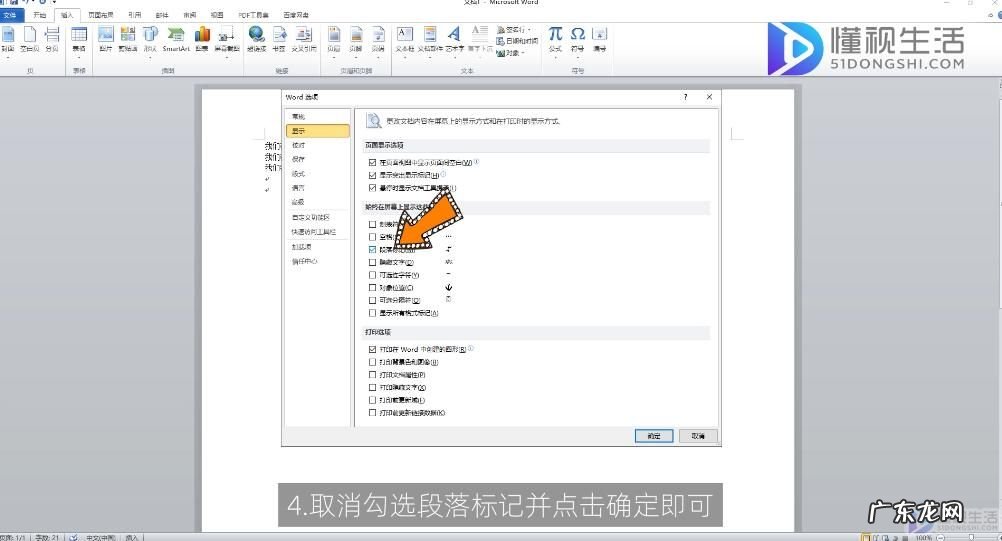Toggle 对象位置 (object anchors) checkbox
The height and width of the screenshot is (541, 1002).
[x=373, y=288]
